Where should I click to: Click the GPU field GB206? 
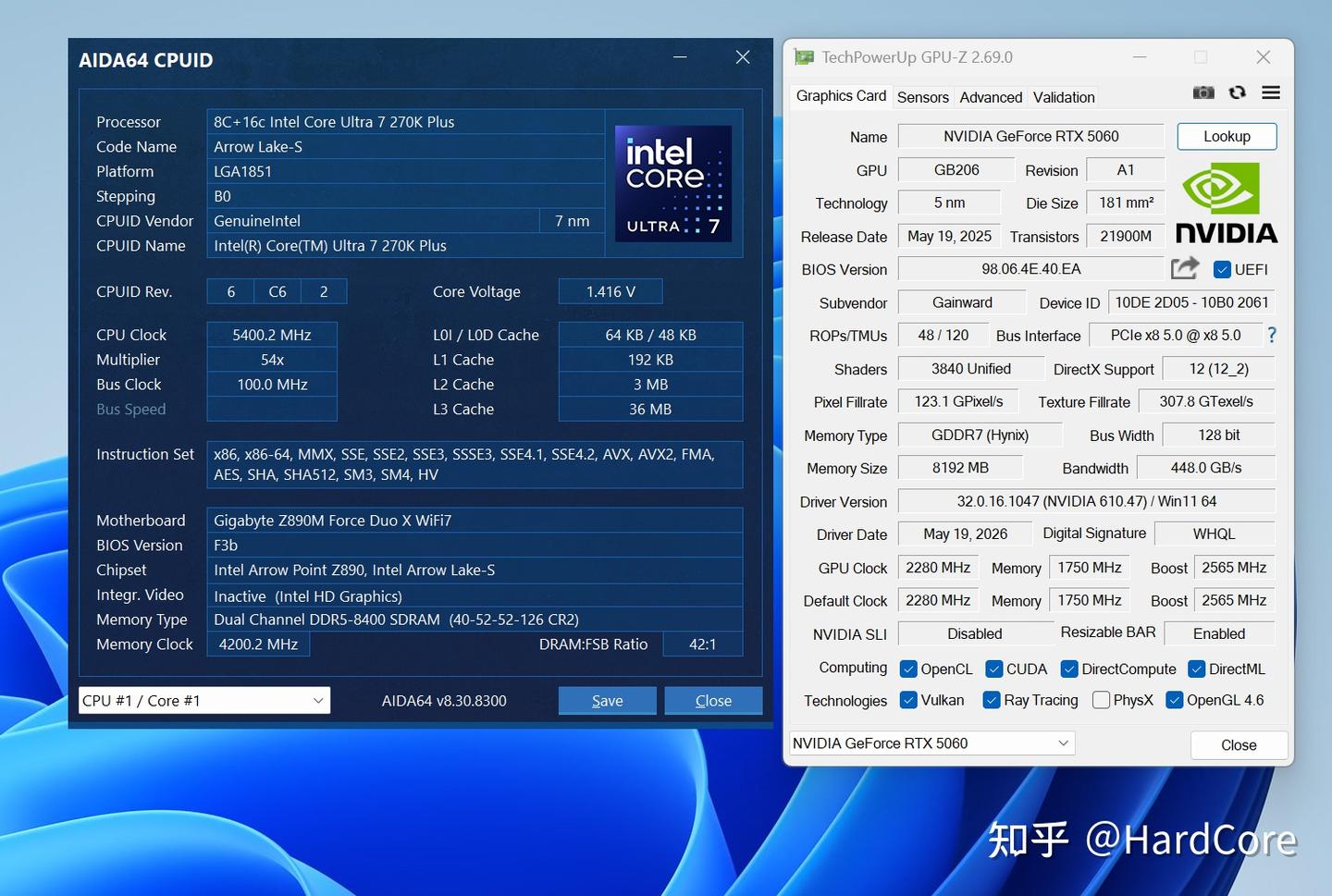coord(956,170)
